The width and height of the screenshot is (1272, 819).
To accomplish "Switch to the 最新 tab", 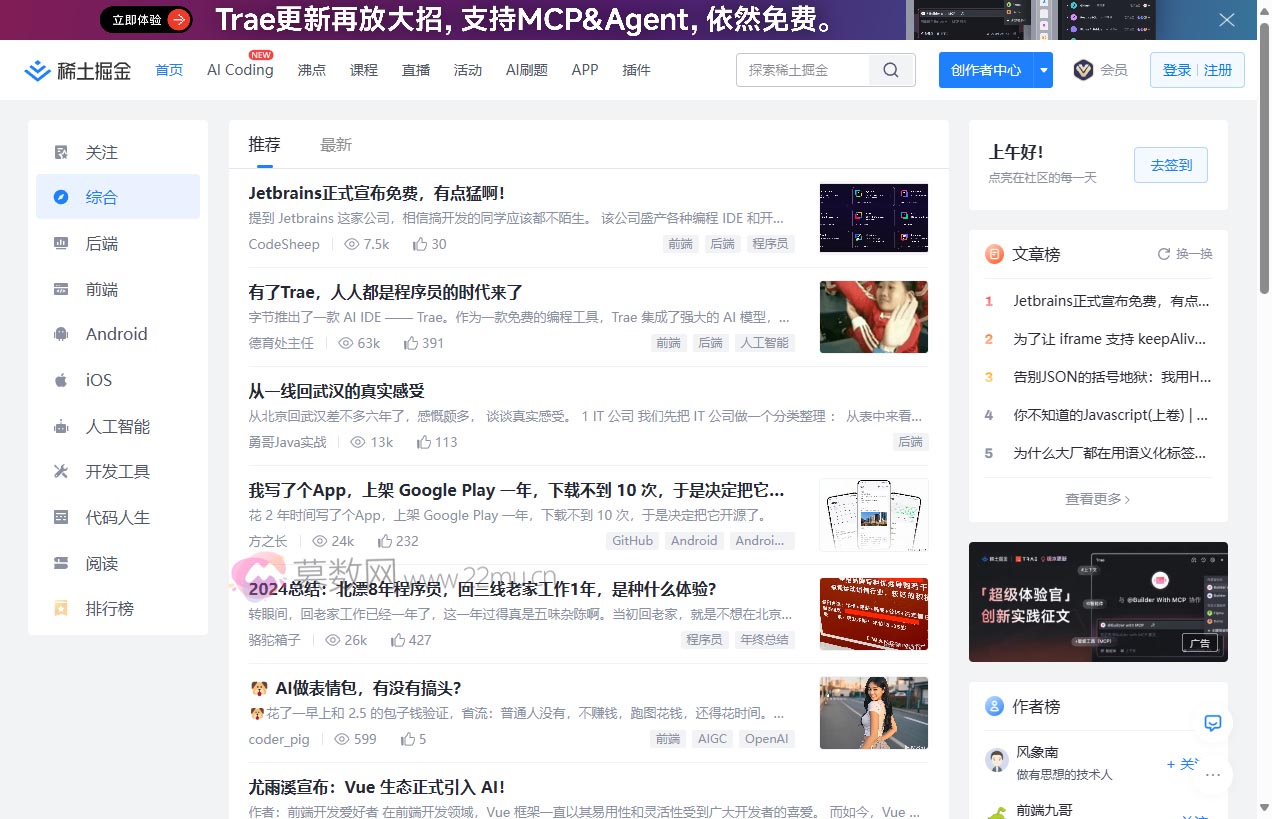I will [335, 144].
